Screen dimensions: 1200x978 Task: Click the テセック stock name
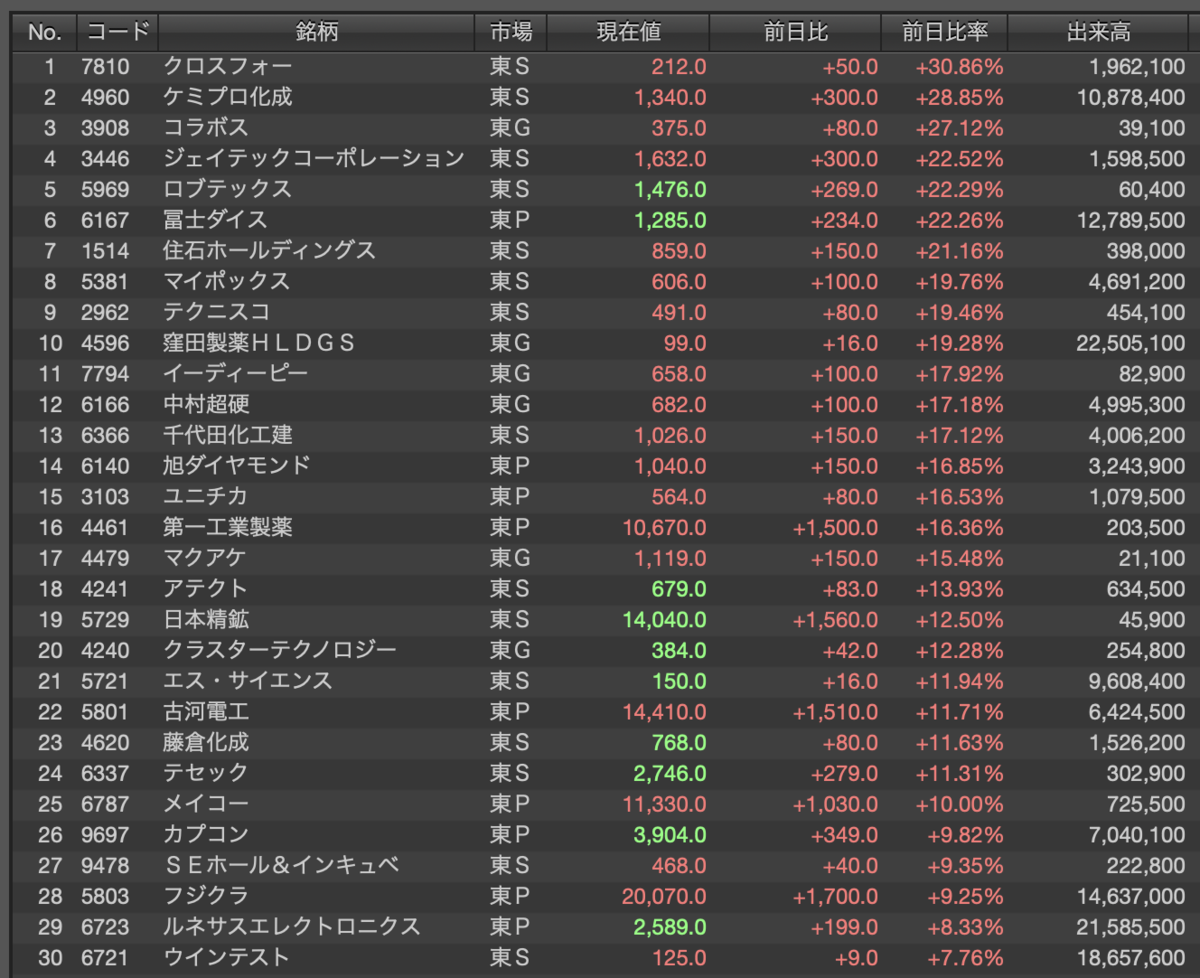point(205,772)
